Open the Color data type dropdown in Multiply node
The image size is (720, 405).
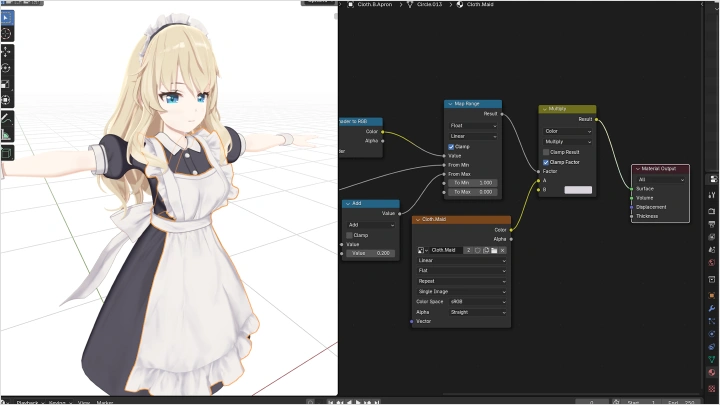pos(568,131)
